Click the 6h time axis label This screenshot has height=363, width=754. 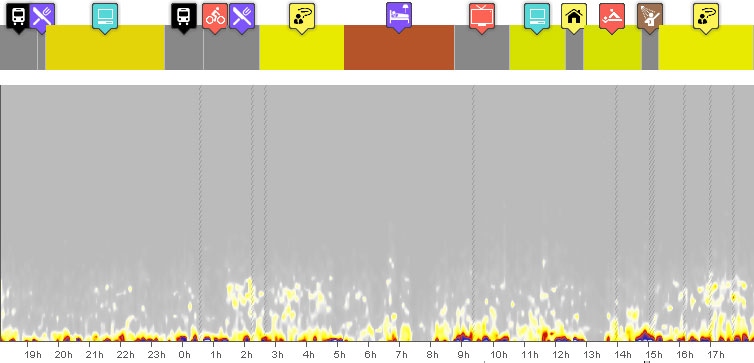coord(371,355)
